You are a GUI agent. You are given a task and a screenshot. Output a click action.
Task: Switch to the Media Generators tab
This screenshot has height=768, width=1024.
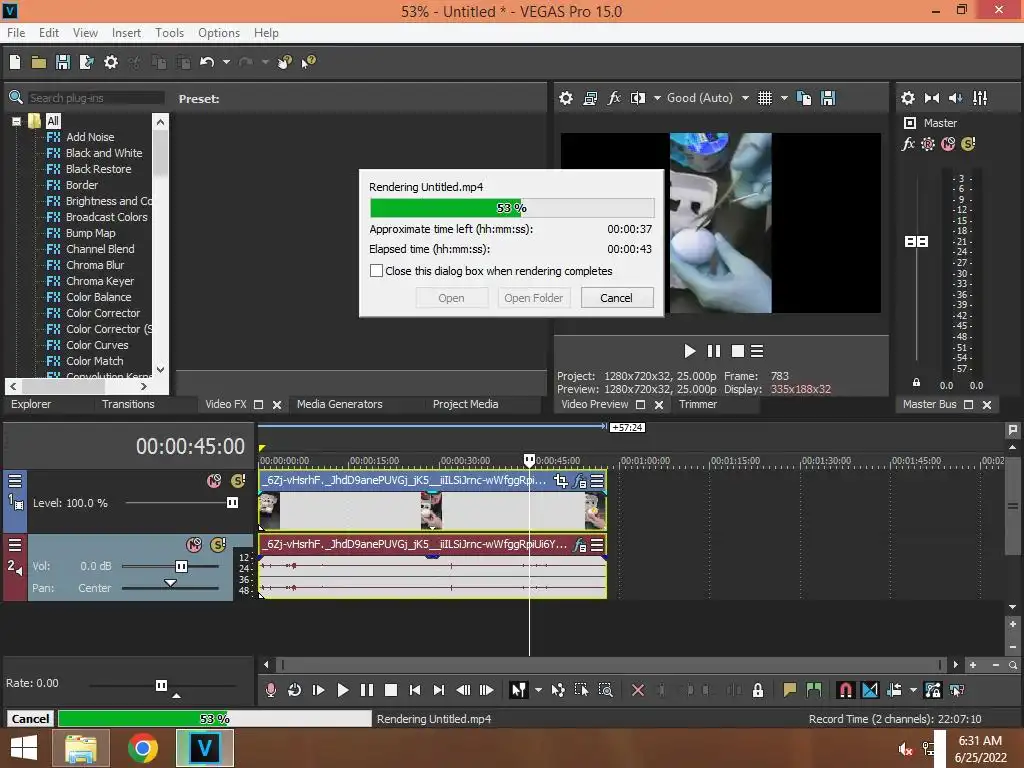click(x=340, y=404)
